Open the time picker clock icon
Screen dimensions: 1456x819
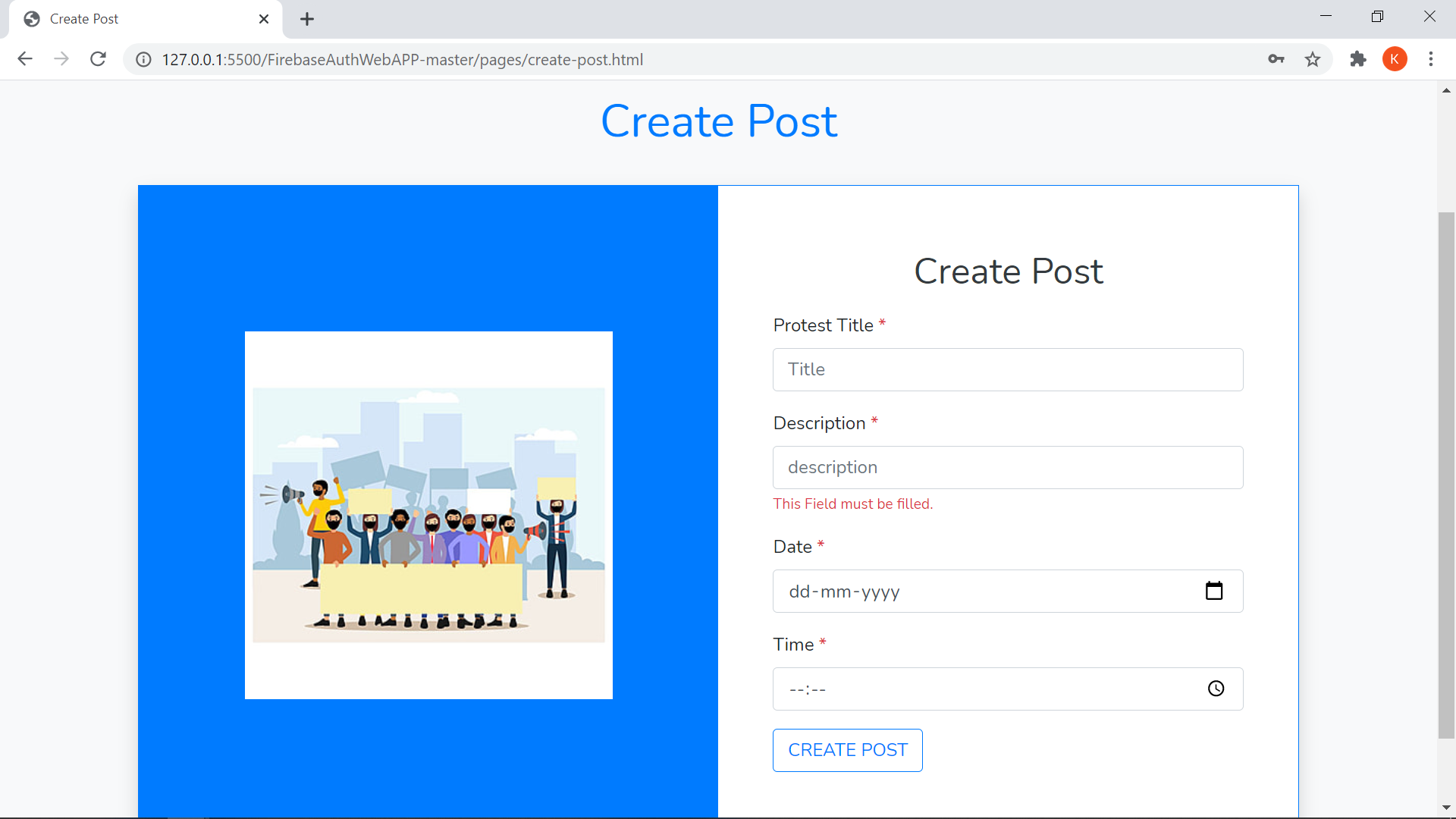(x=1216, y=689)
